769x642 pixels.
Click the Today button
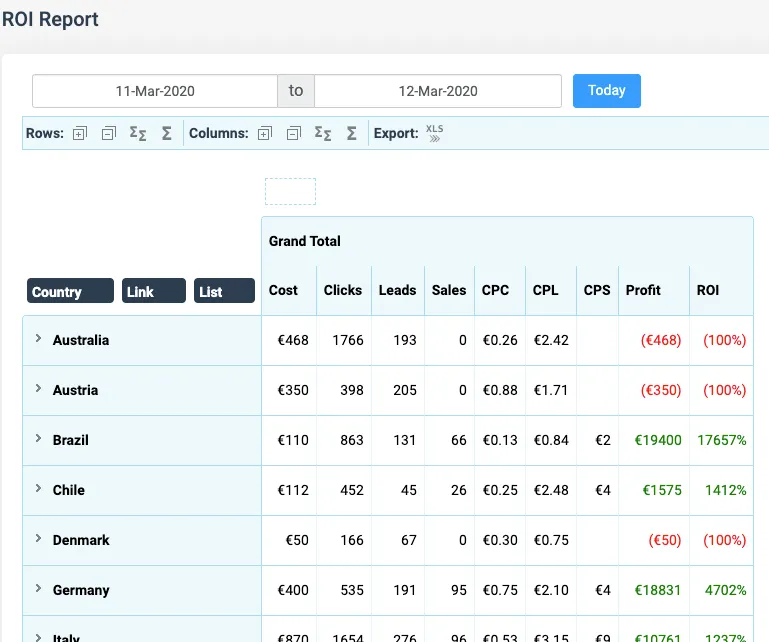(607, 91)
